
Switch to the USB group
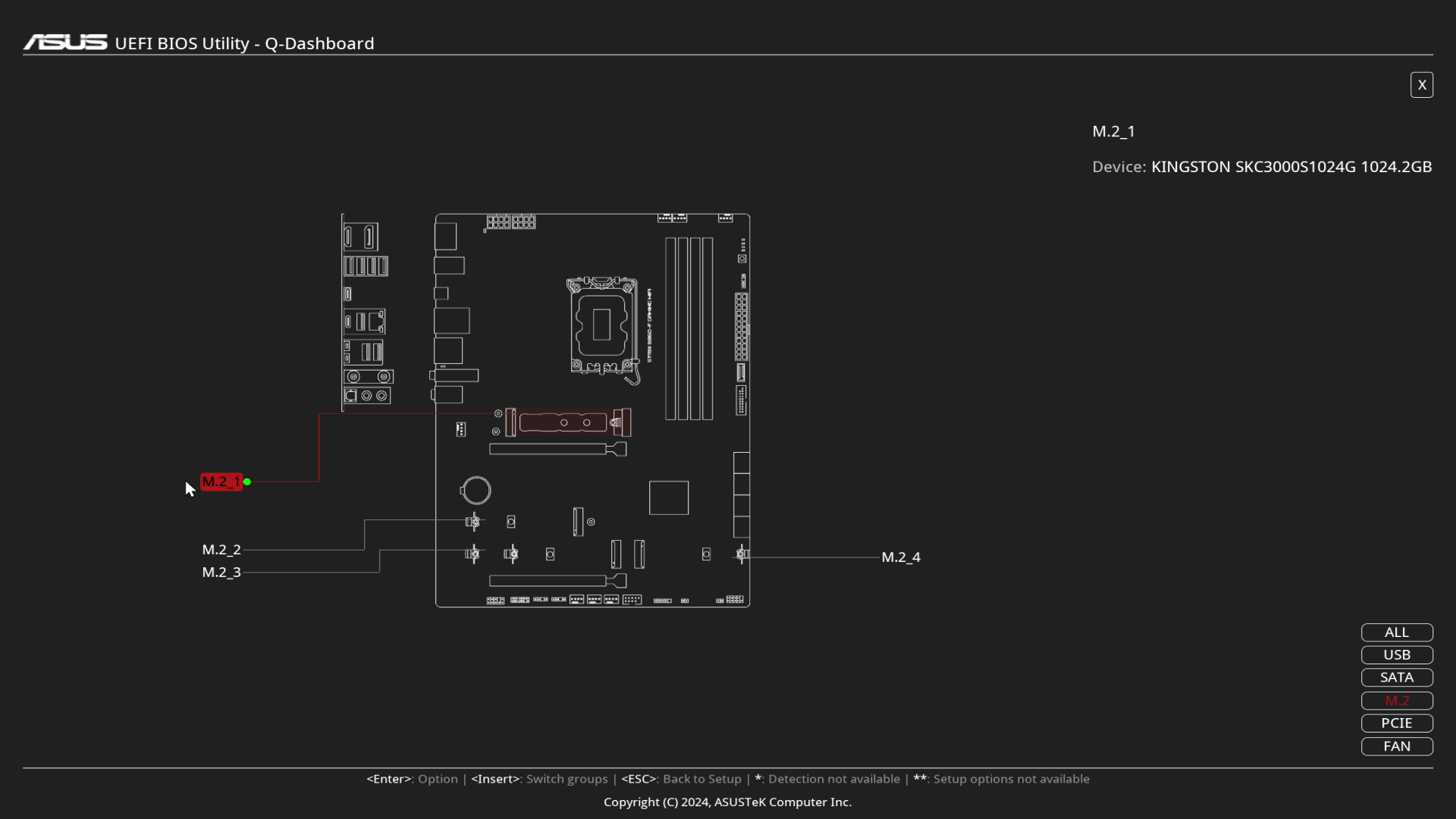coord(1396,655)
